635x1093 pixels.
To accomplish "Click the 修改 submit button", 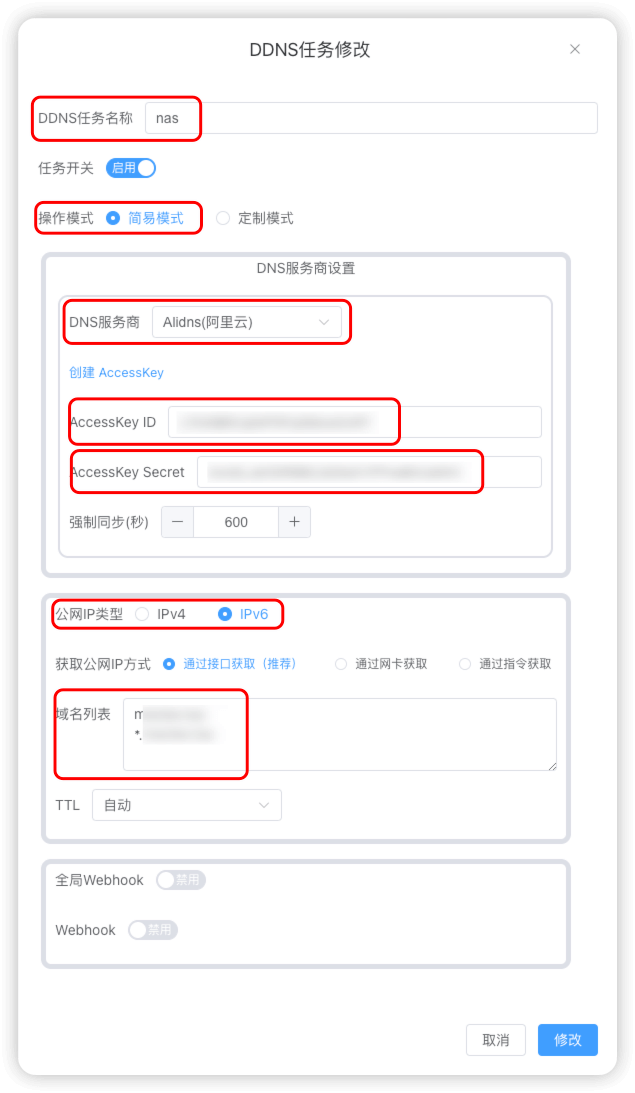I will [x=568, y=1040].
